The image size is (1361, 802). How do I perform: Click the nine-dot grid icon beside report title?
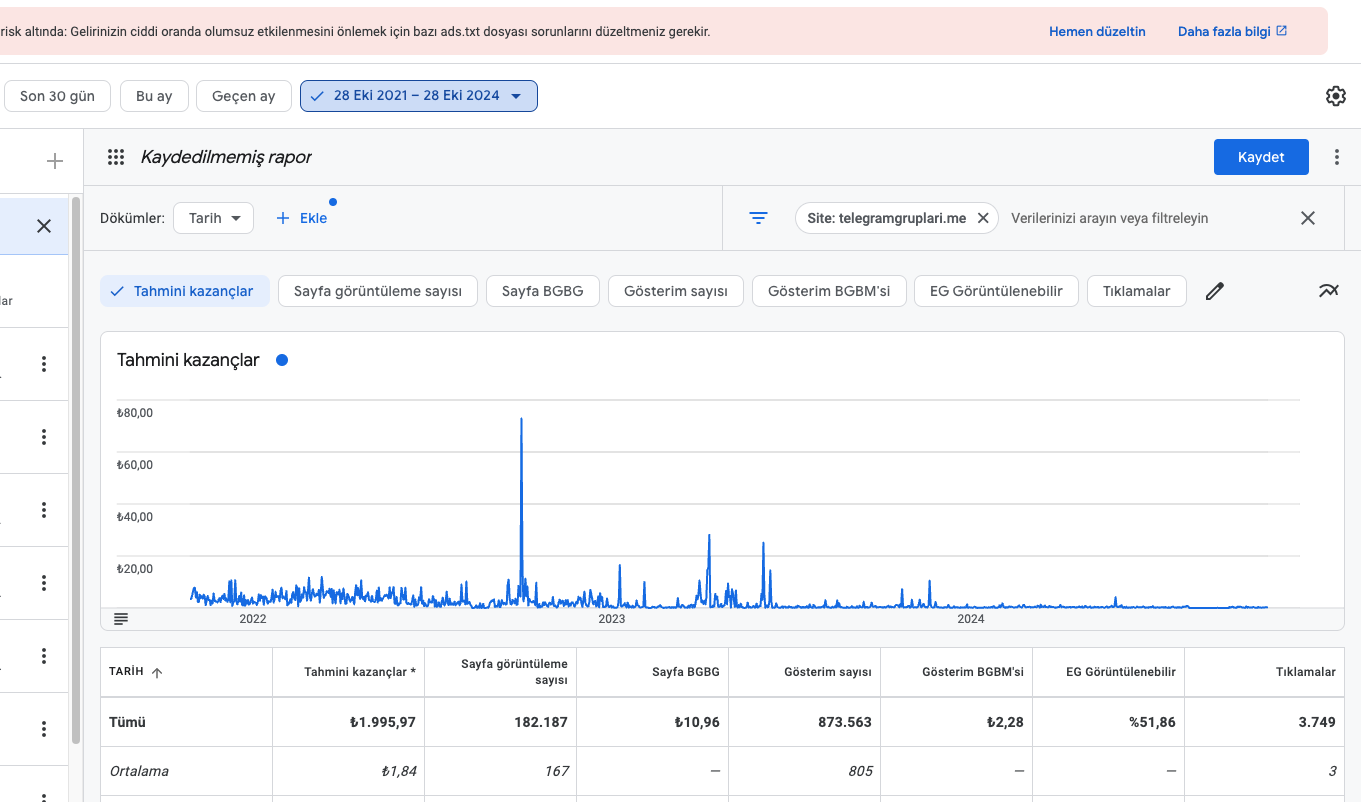116,157
